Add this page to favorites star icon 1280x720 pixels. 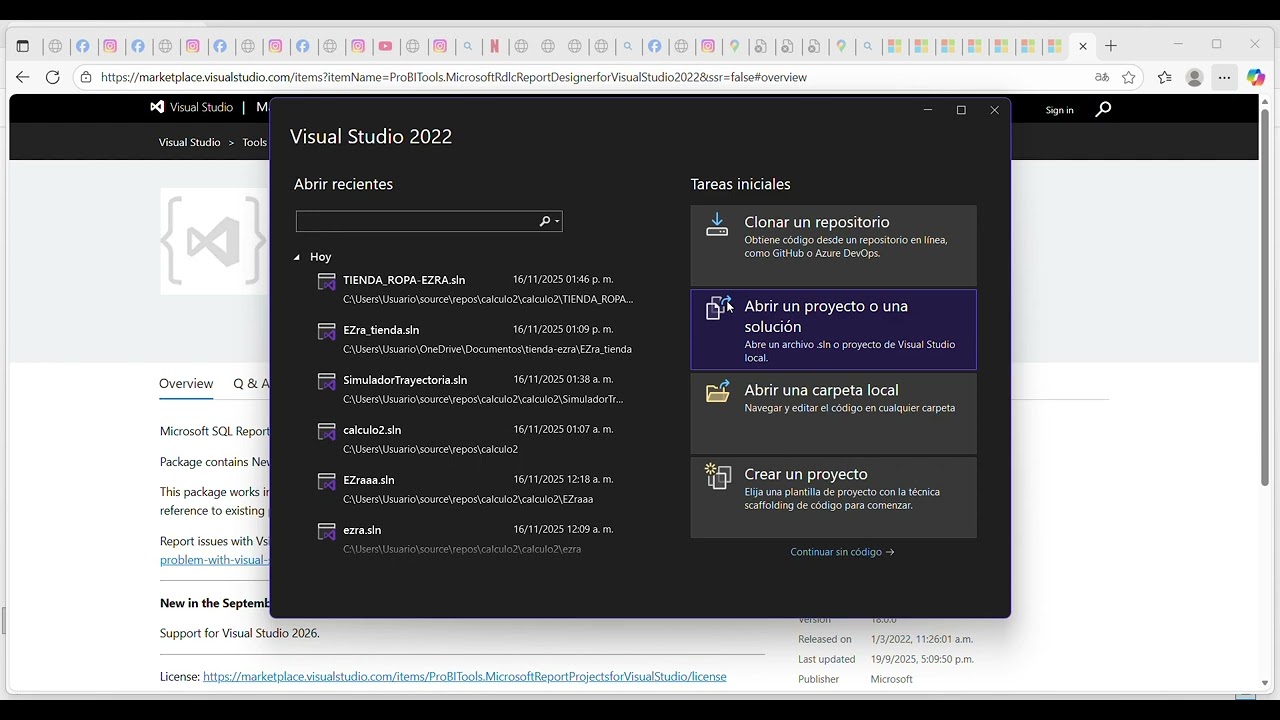point(1129,77)
